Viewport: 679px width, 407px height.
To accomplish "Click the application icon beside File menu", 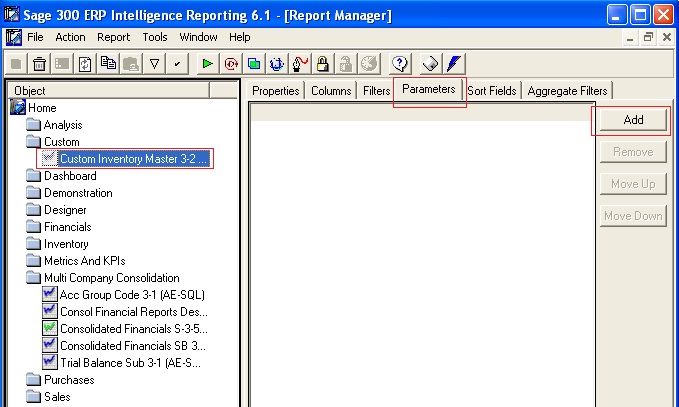I will pos(14,37).
